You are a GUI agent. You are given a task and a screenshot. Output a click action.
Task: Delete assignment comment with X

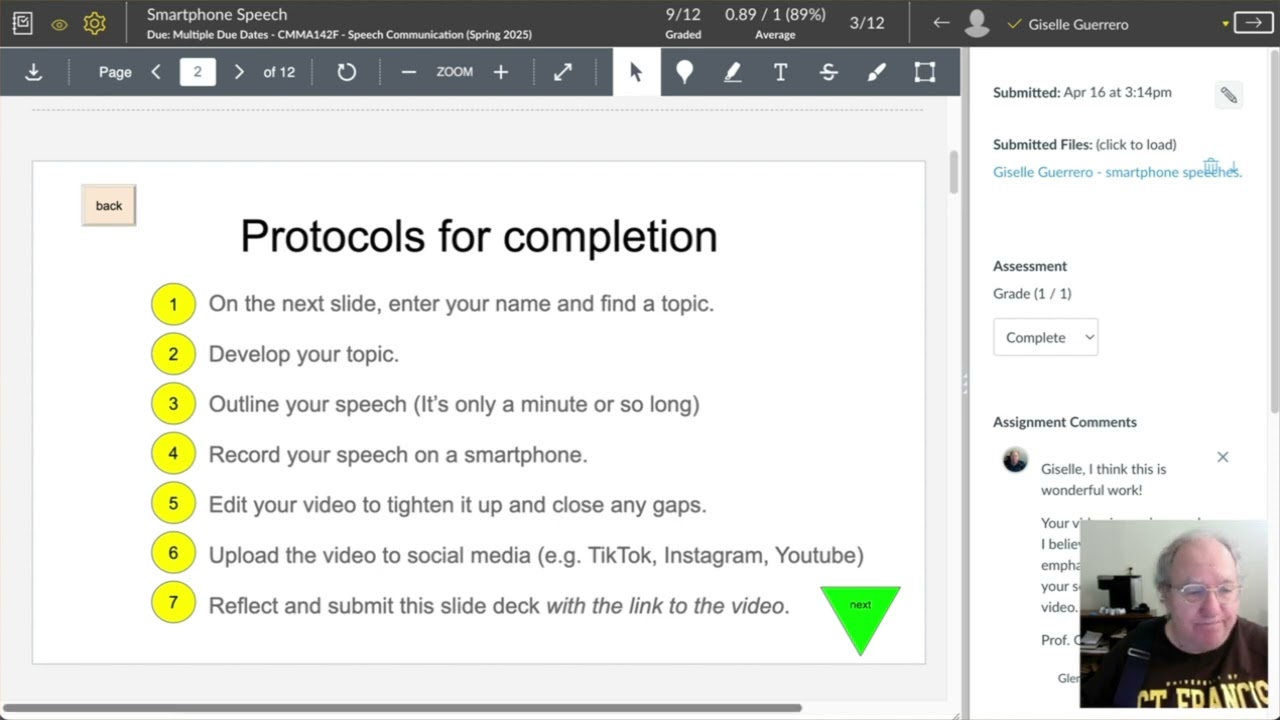(x=1222, y=457)
